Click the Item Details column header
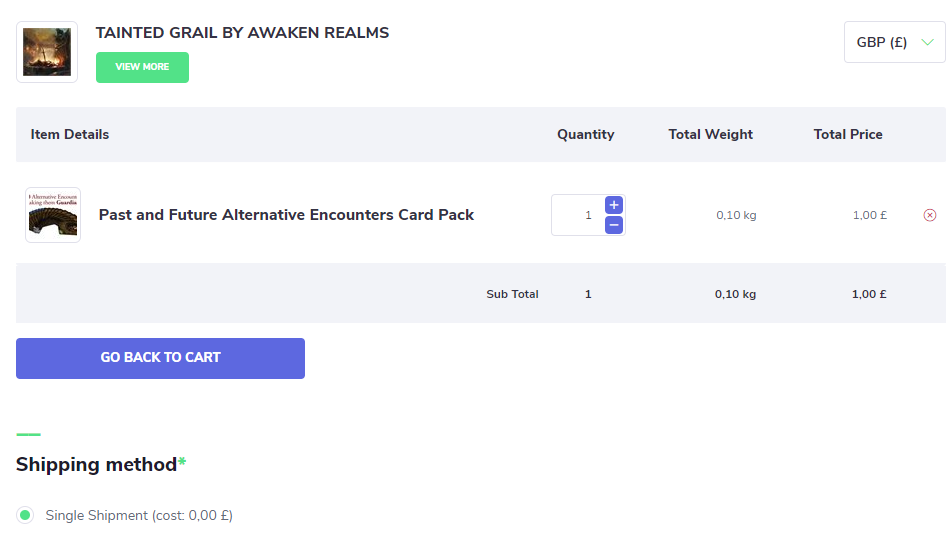 tap(70, 134)
